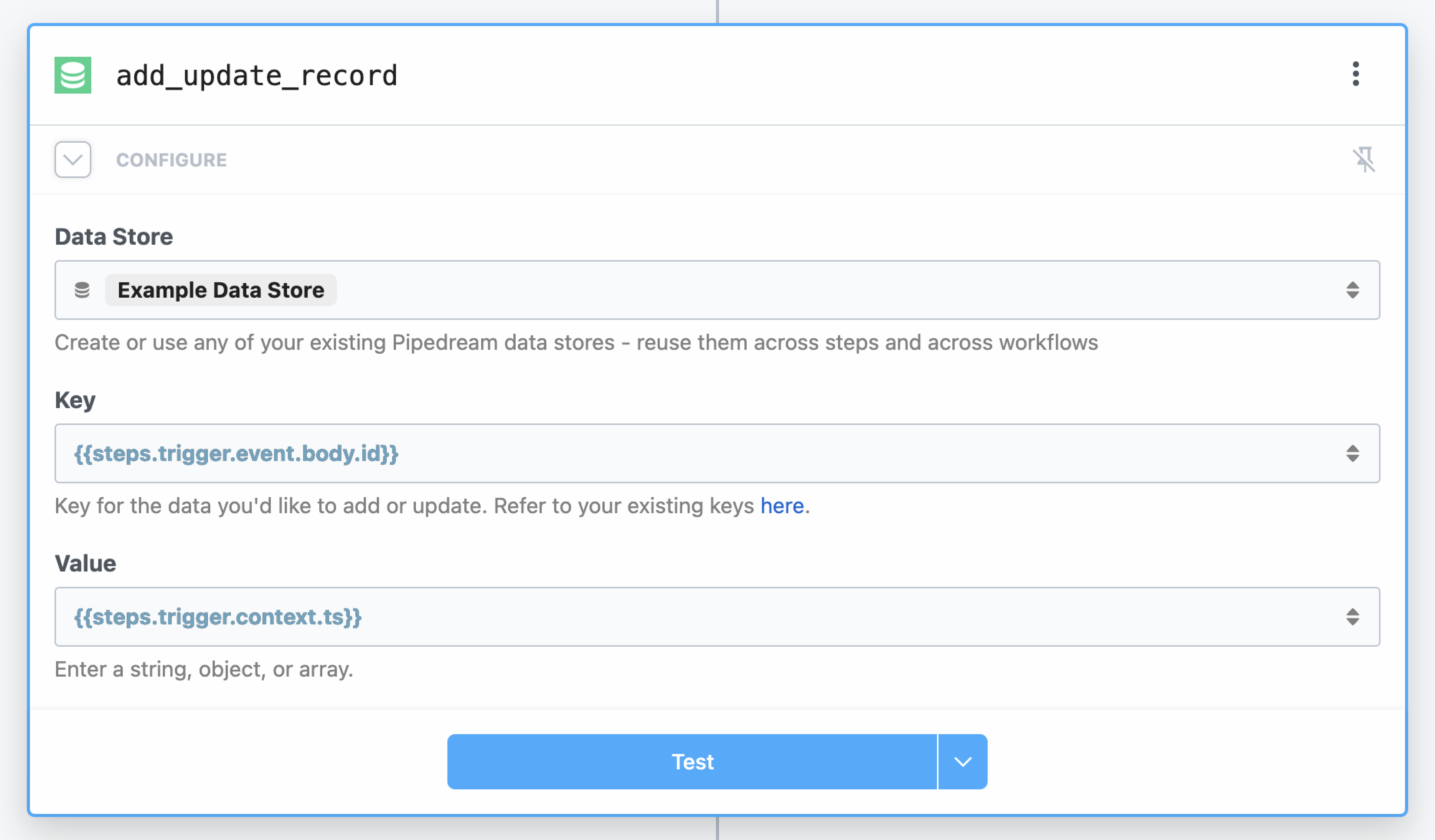
Task: Click the small database icon in Data Store field
Action: tap(82, 290)
